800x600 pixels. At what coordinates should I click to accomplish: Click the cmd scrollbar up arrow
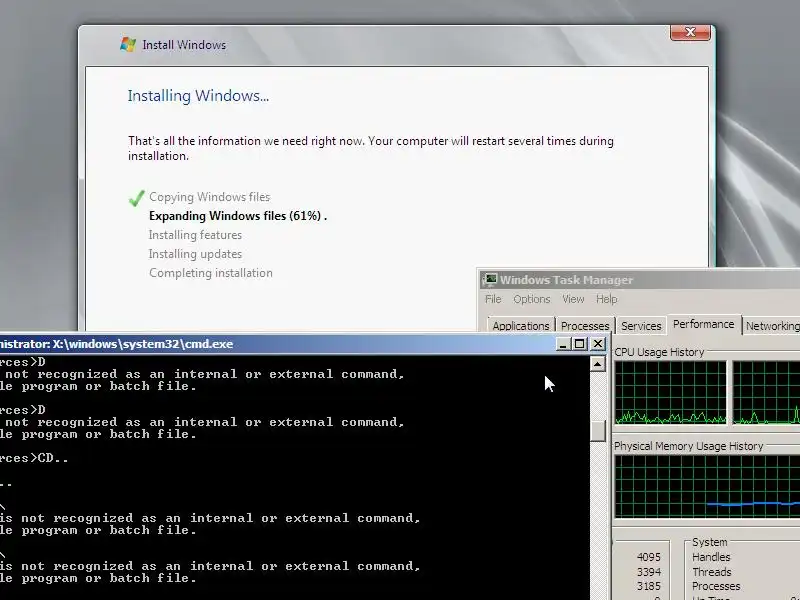coord(597,364)
